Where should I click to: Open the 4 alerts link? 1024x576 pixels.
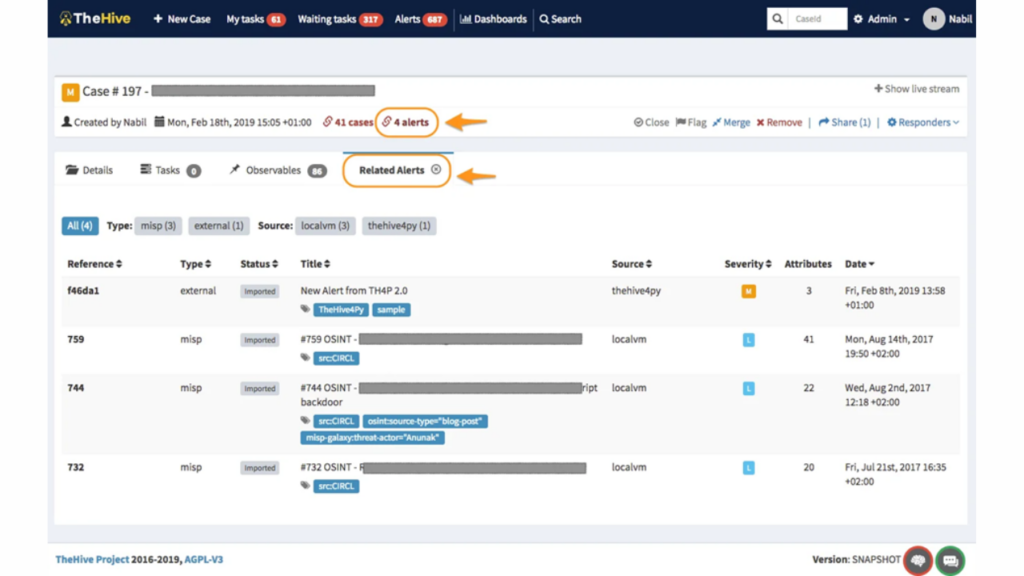coord(406,122)
